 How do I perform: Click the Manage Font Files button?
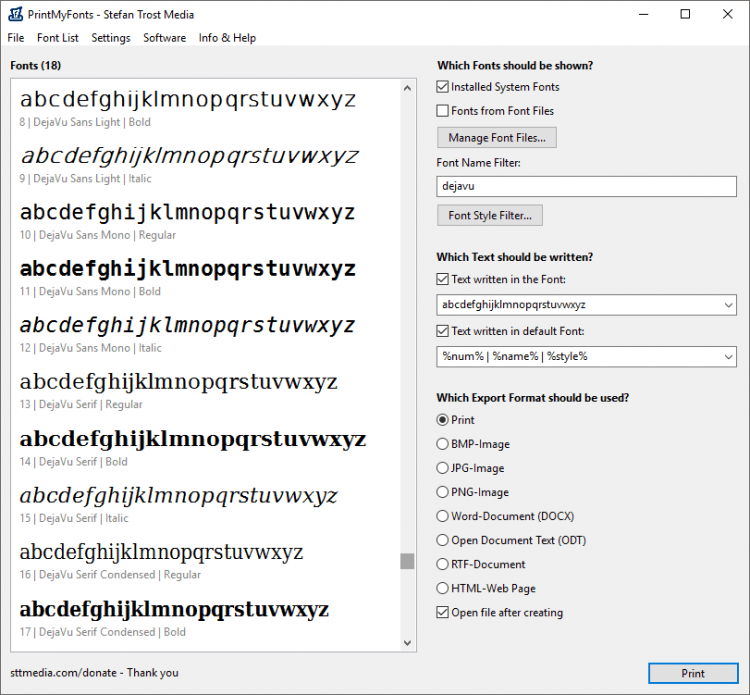[x=496, y=137]
